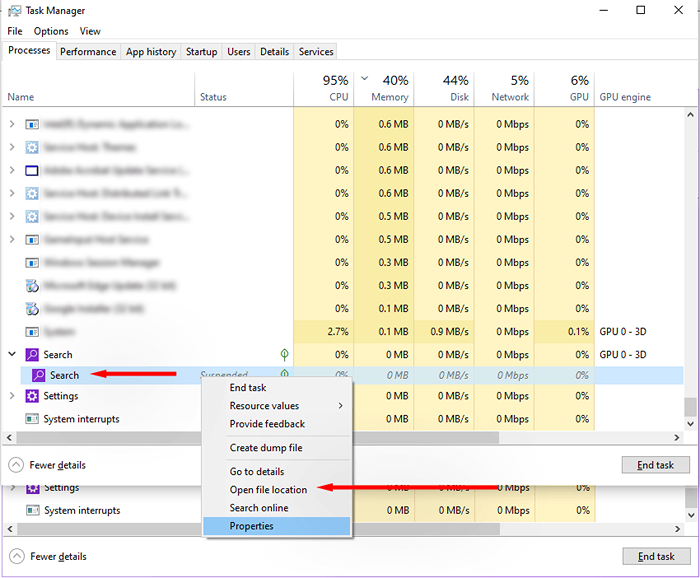Click the lower duplicate System interrupts icon

33,510
